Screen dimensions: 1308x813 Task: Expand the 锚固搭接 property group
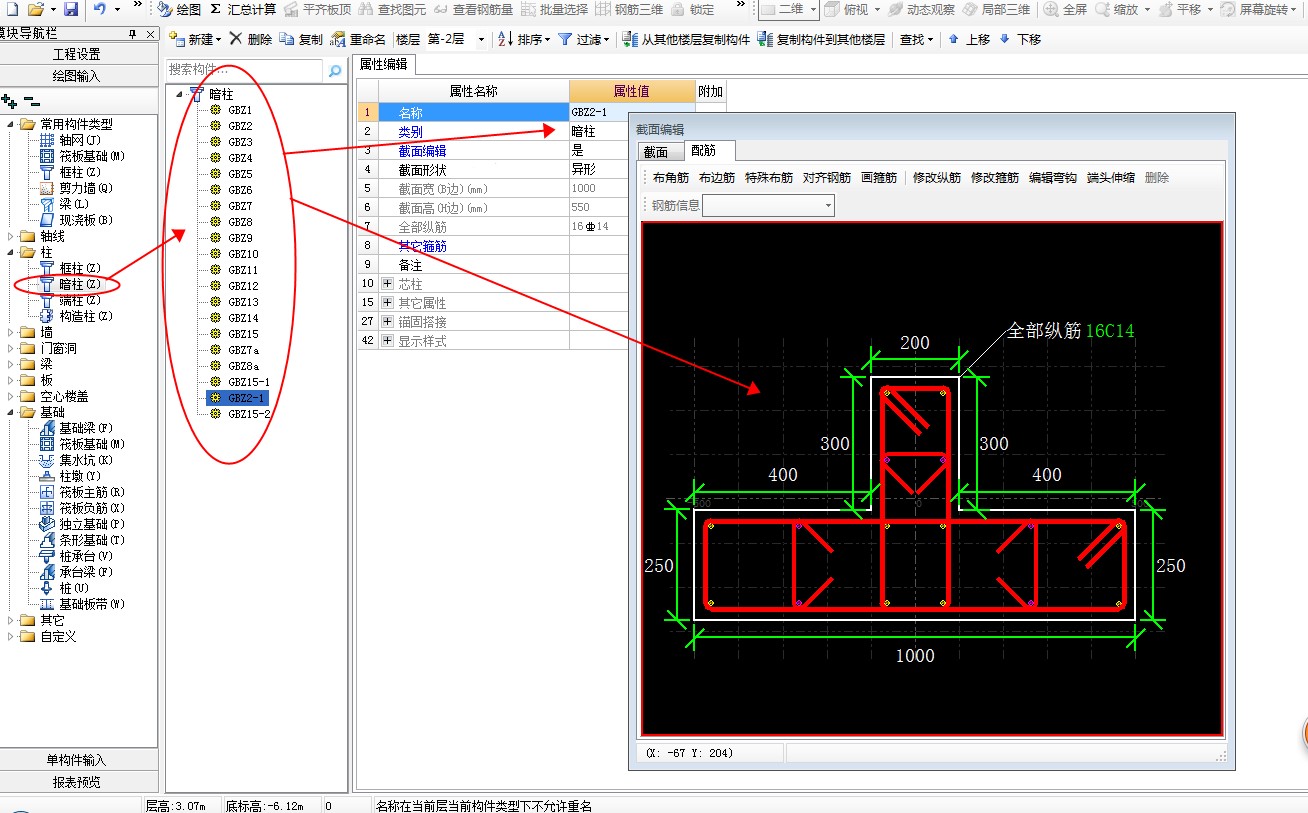point(388,322)
